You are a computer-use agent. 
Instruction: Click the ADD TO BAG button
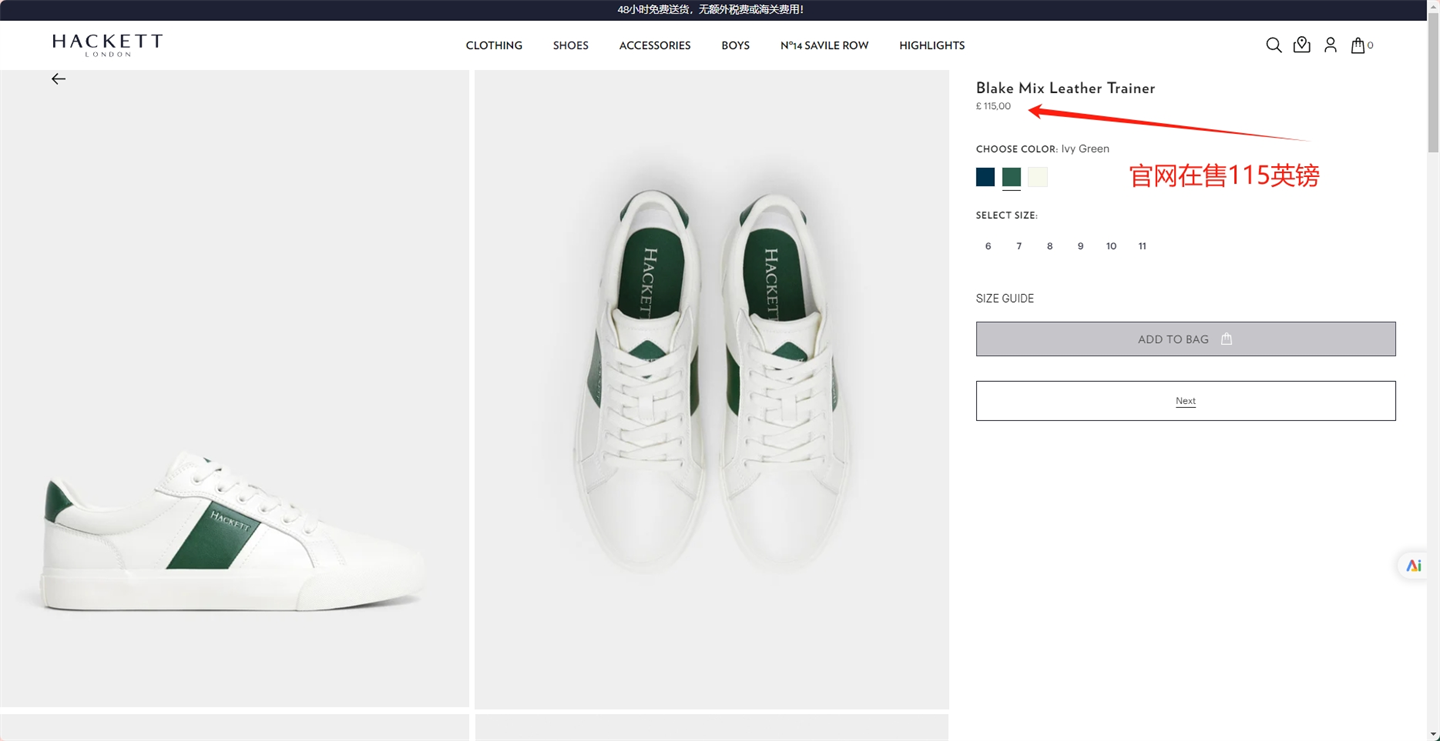click(1185, 339)
